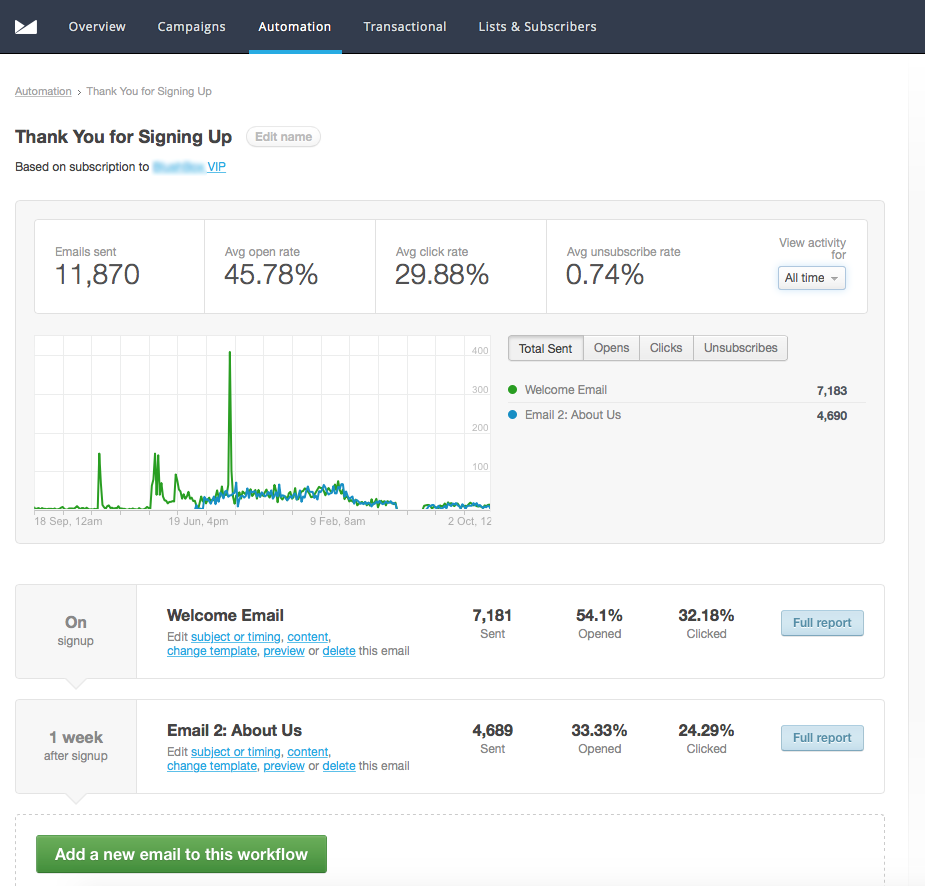
Task: Go to the Campaigns tab
Action: point(191,27)
